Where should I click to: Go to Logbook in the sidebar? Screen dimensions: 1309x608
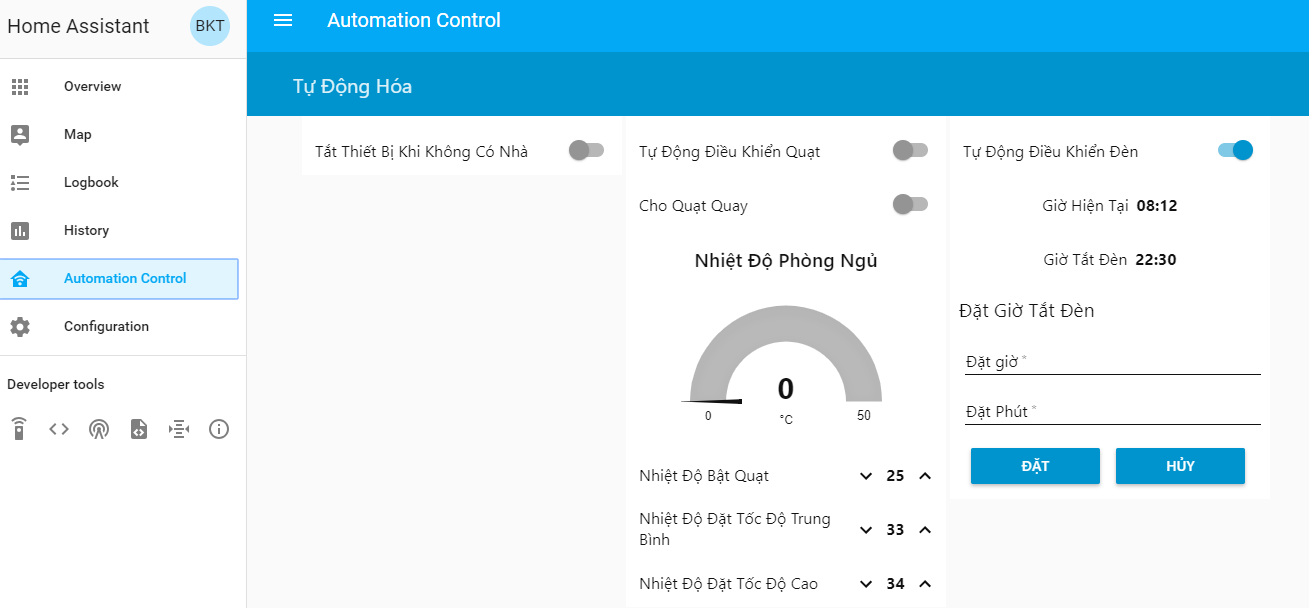91,183
